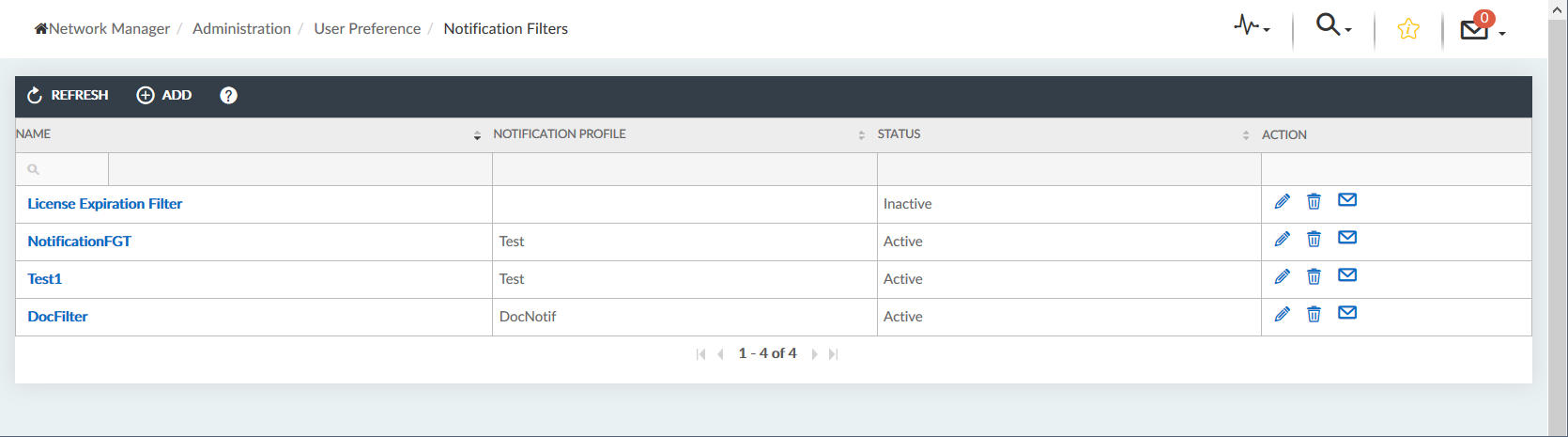Click the favorites star icon
The width and height of the screenshot is (1568, 437).
click(x=1407, y=29)
